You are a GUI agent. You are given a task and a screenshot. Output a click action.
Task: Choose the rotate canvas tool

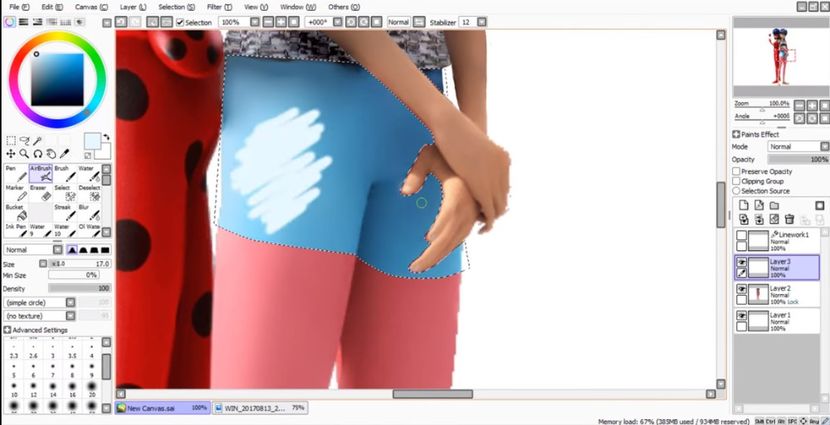coord(38,154)
